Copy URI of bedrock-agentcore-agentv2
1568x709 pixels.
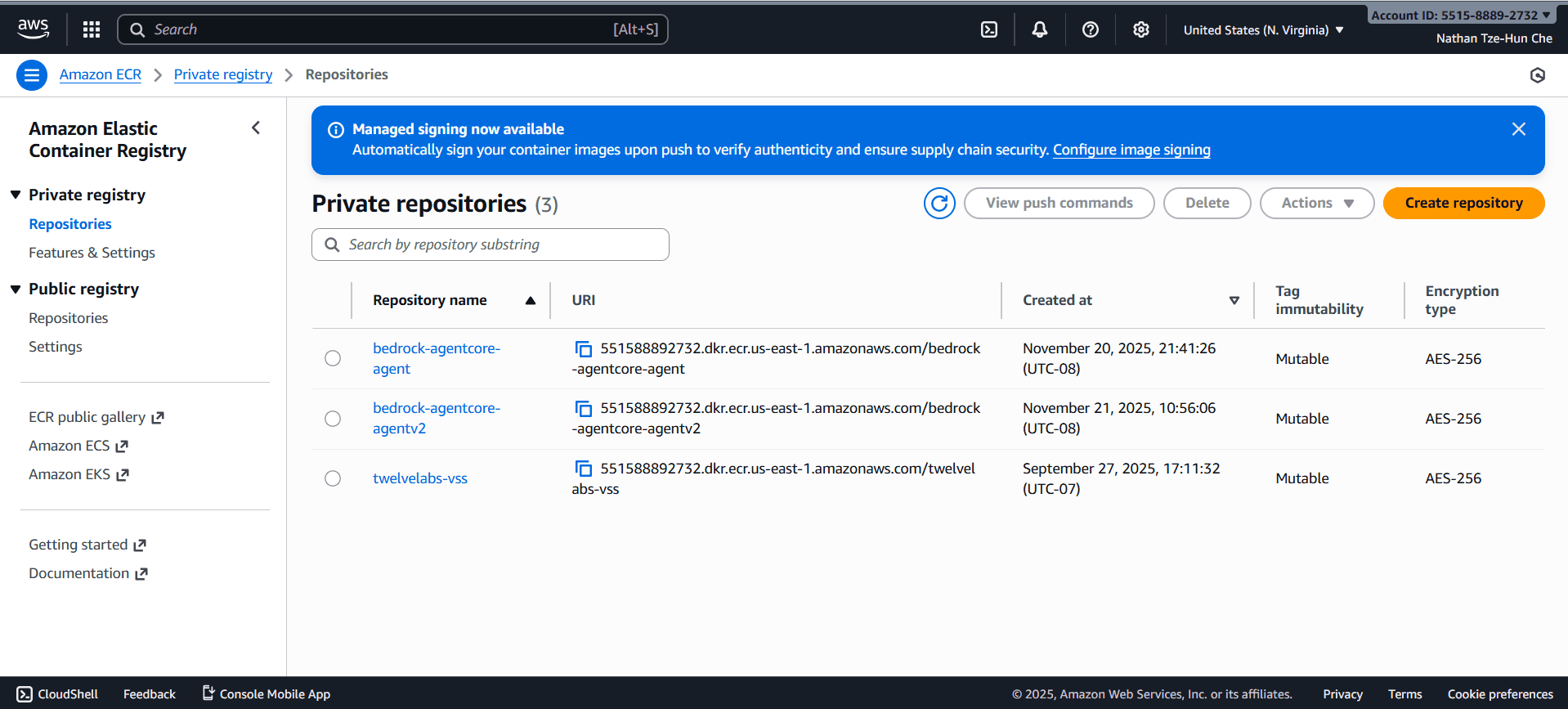[x=584, y=409]
